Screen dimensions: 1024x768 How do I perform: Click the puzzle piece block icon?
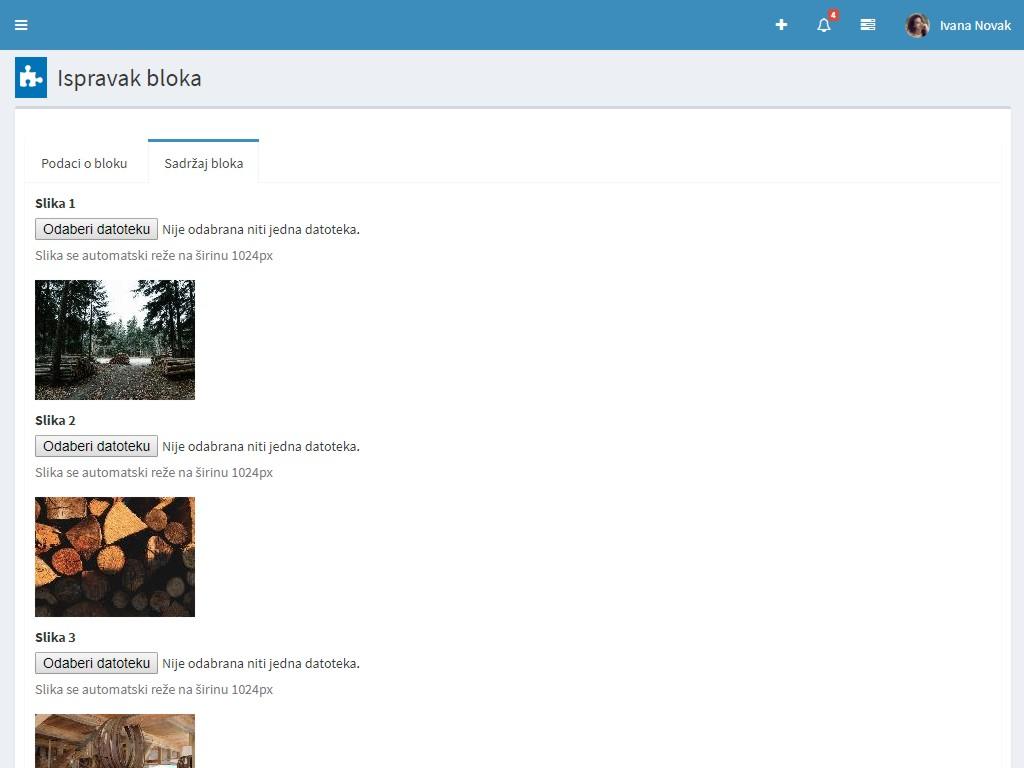click(31, 78)
